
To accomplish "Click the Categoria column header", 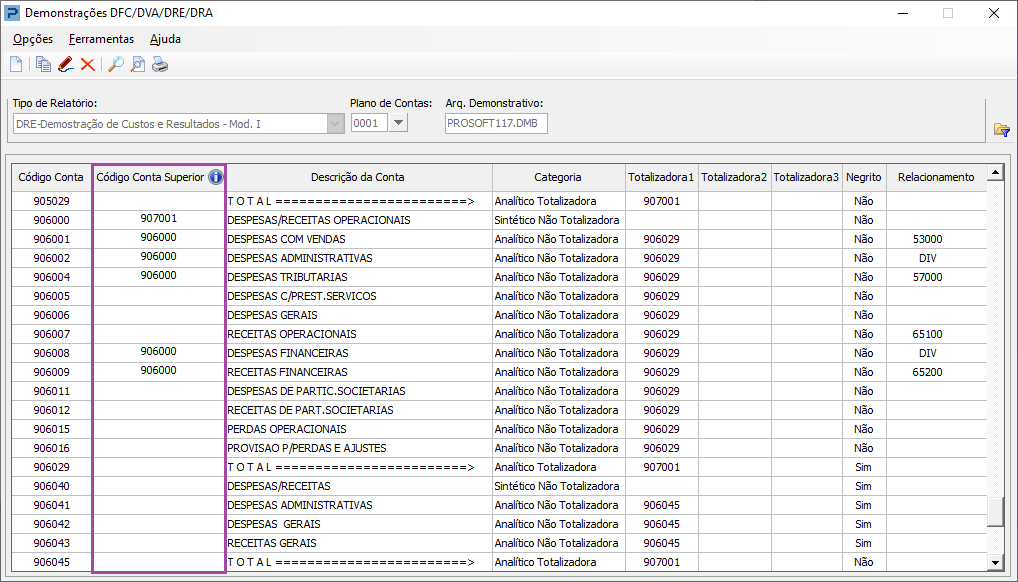I will [558, 177].
